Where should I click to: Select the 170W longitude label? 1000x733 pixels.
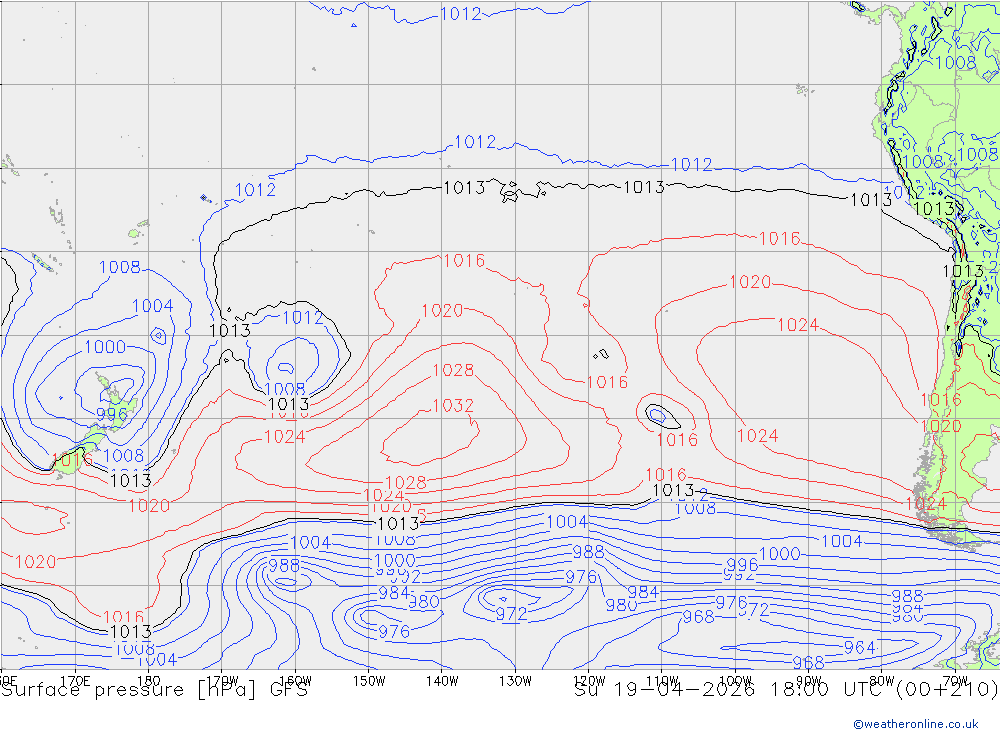222,681
